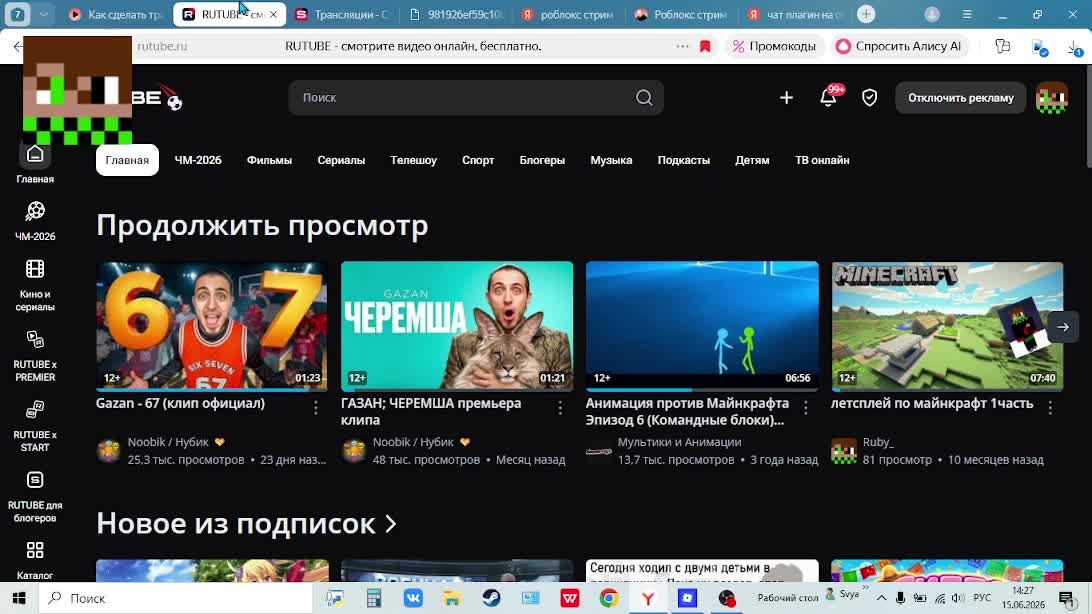Select the Телешоу category tab
The width and height of the screenshot is (1092, 614).
click(x=414, y=160)
